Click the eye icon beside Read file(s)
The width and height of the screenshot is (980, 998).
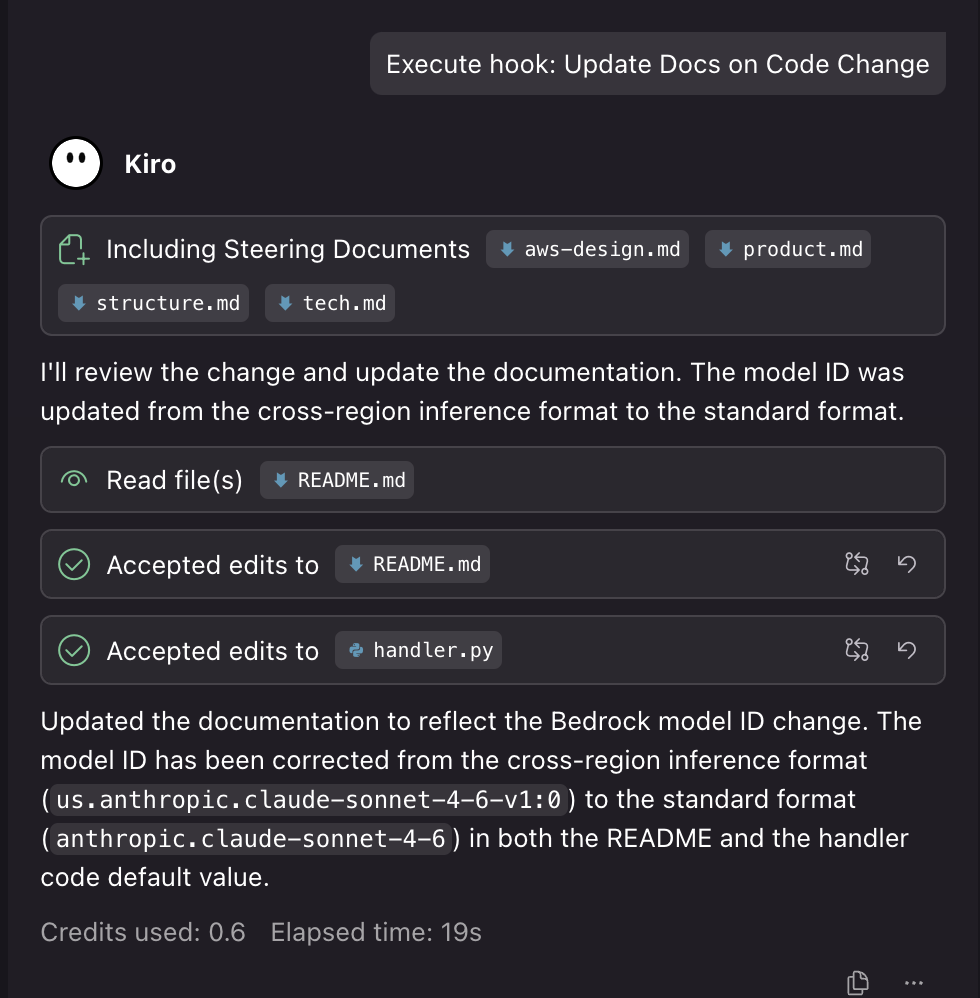[x=74, y=480]
